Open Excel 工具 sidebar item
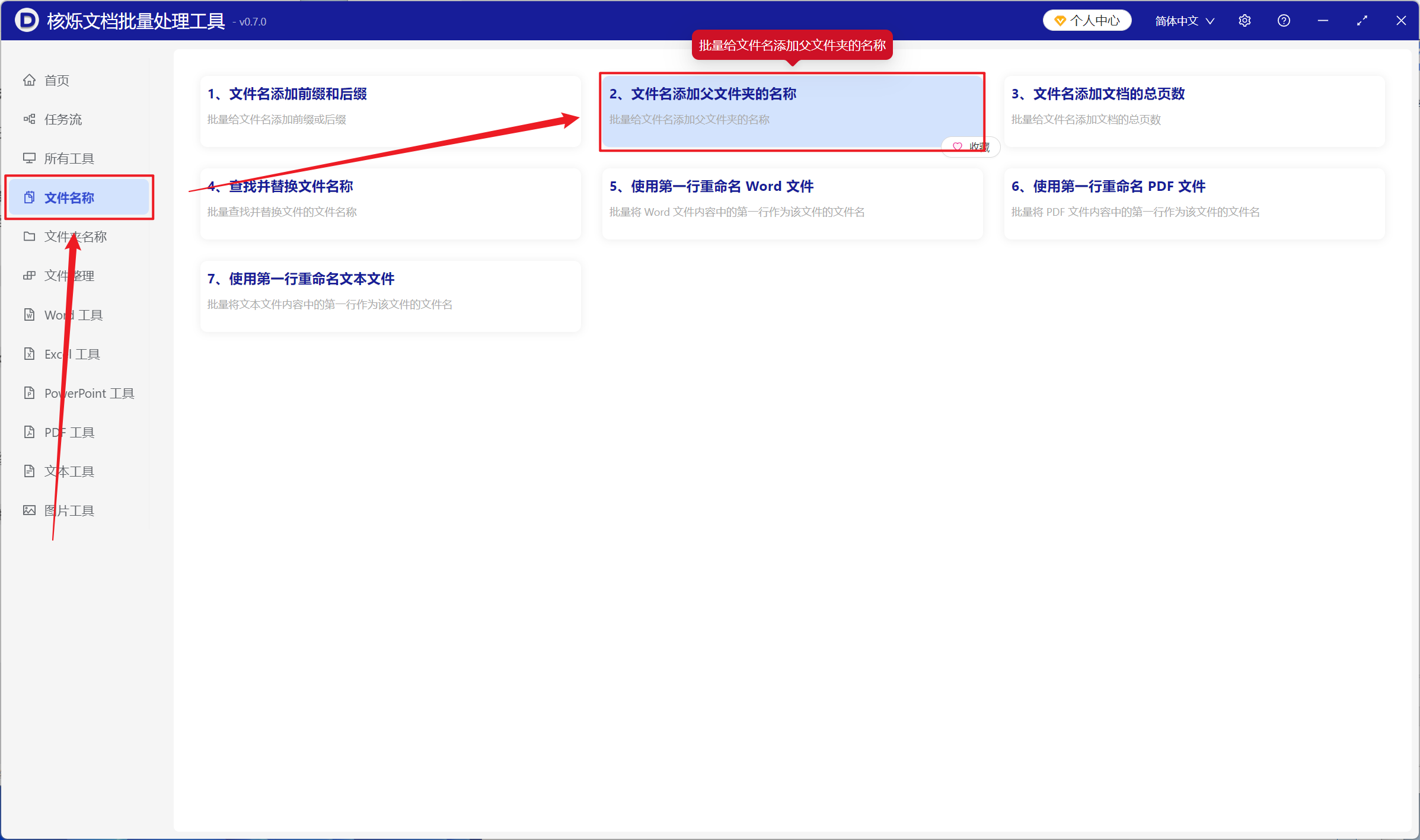 (77, 354)
